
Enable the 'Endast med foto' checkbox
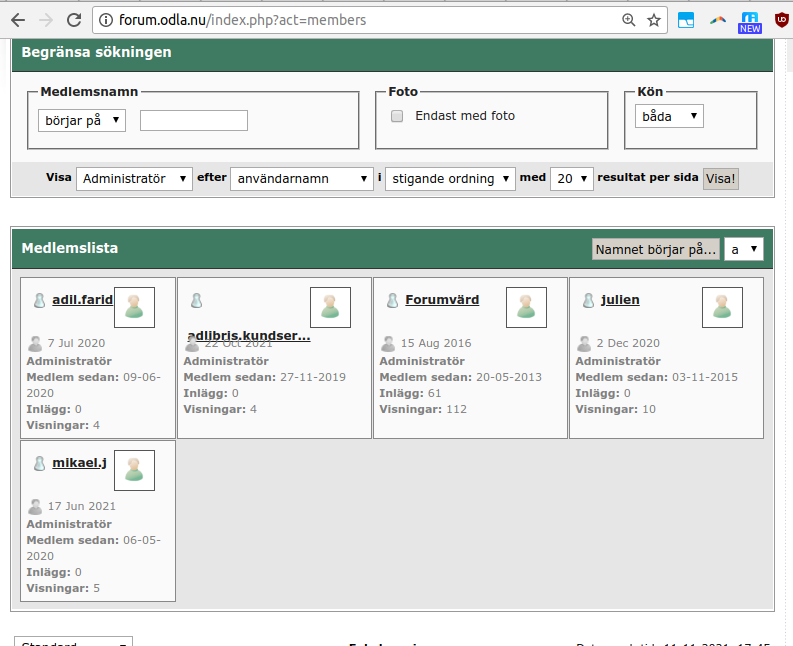pyautogui.click(x=397, y=116)
